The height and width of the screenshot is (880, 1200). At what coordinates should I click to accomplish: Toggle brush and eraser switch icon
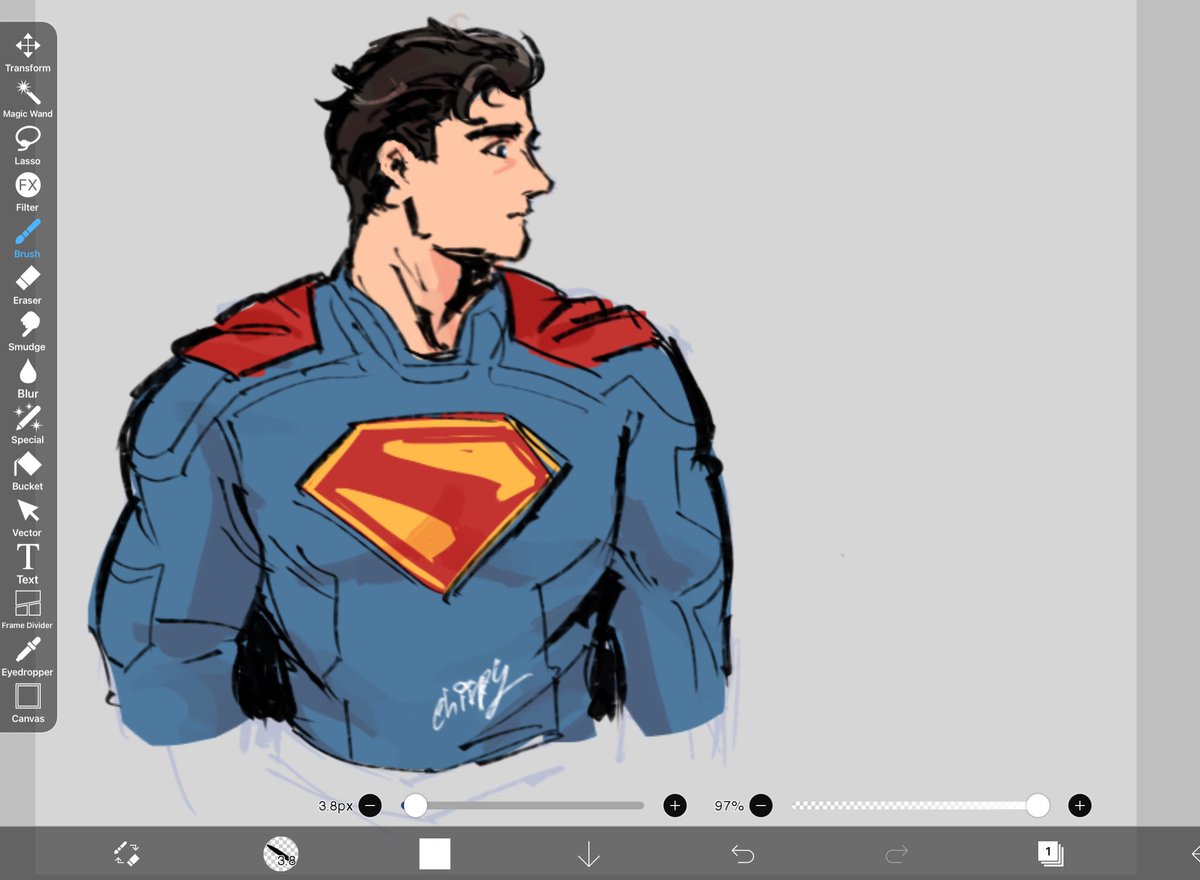127,853
